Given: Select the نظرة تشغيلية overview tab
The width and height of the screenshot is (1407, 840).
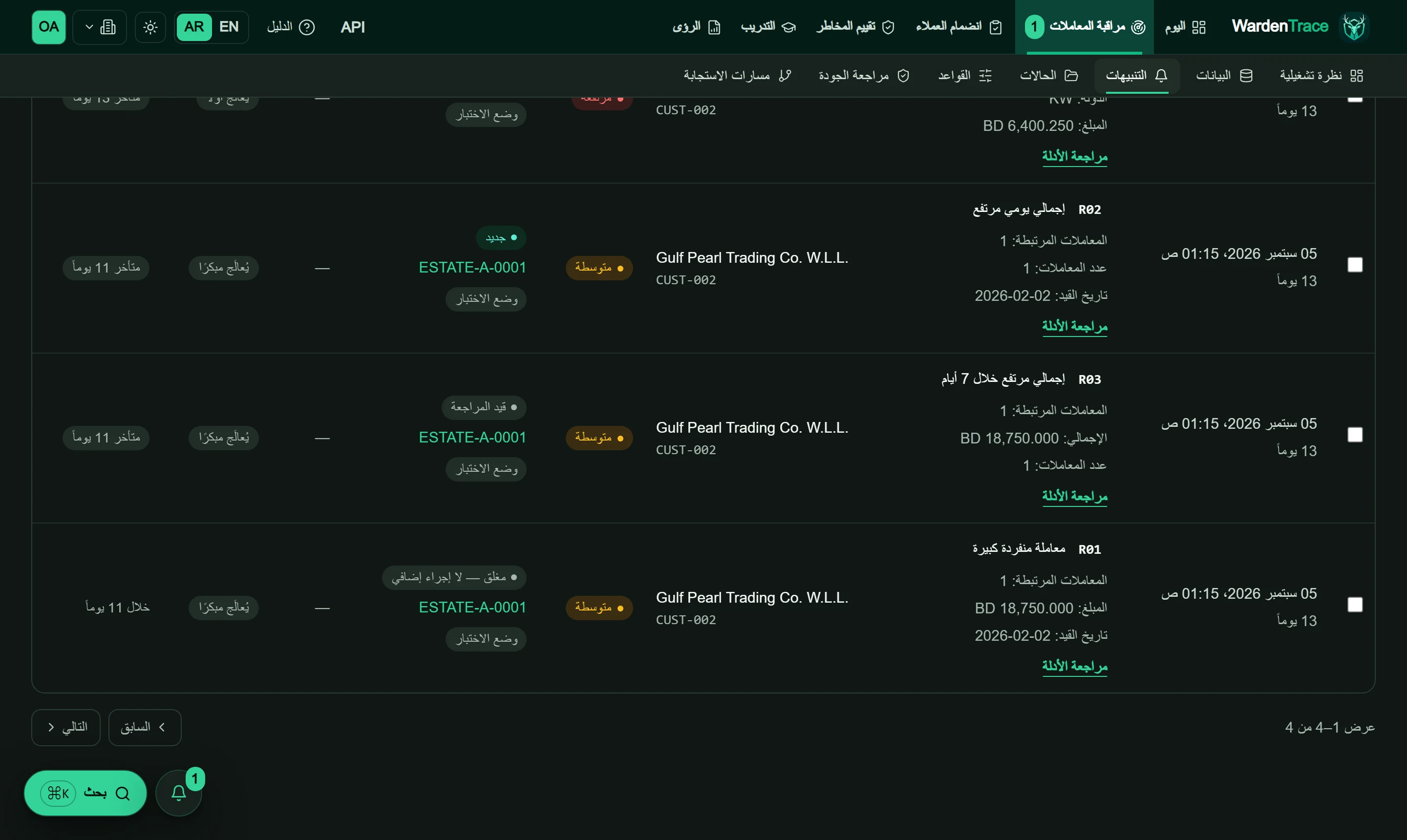Looking at the screenshot, I should (x=1321, y=75).
